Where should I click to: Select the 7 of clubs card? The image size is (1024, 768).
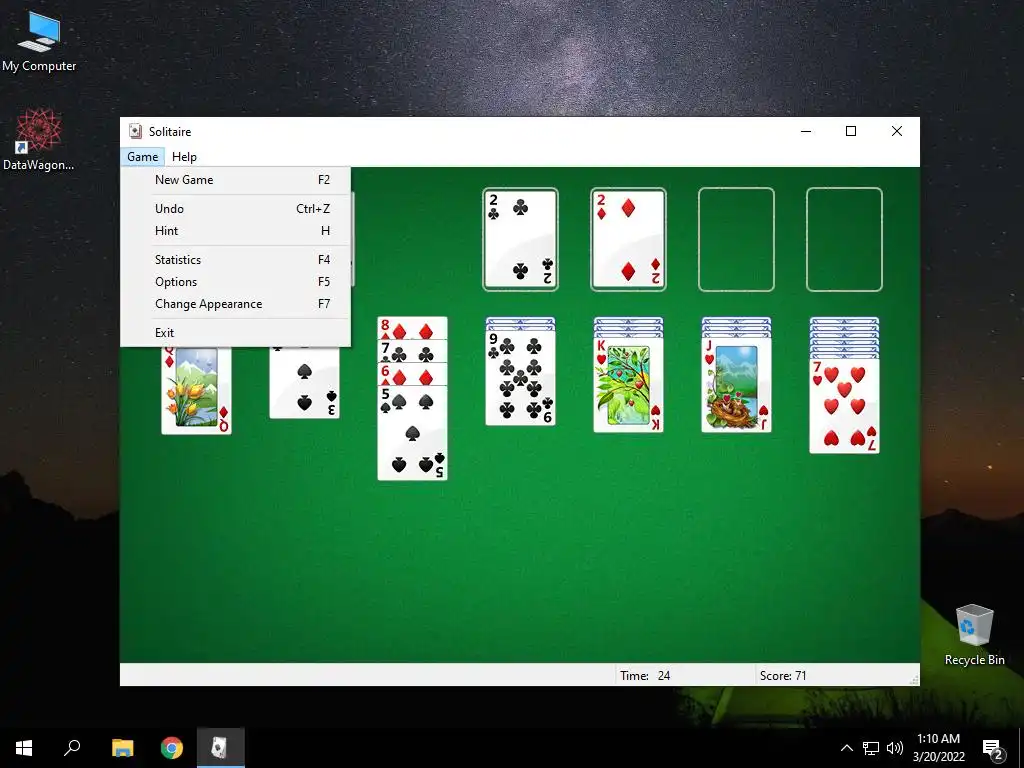click(413, 351)
